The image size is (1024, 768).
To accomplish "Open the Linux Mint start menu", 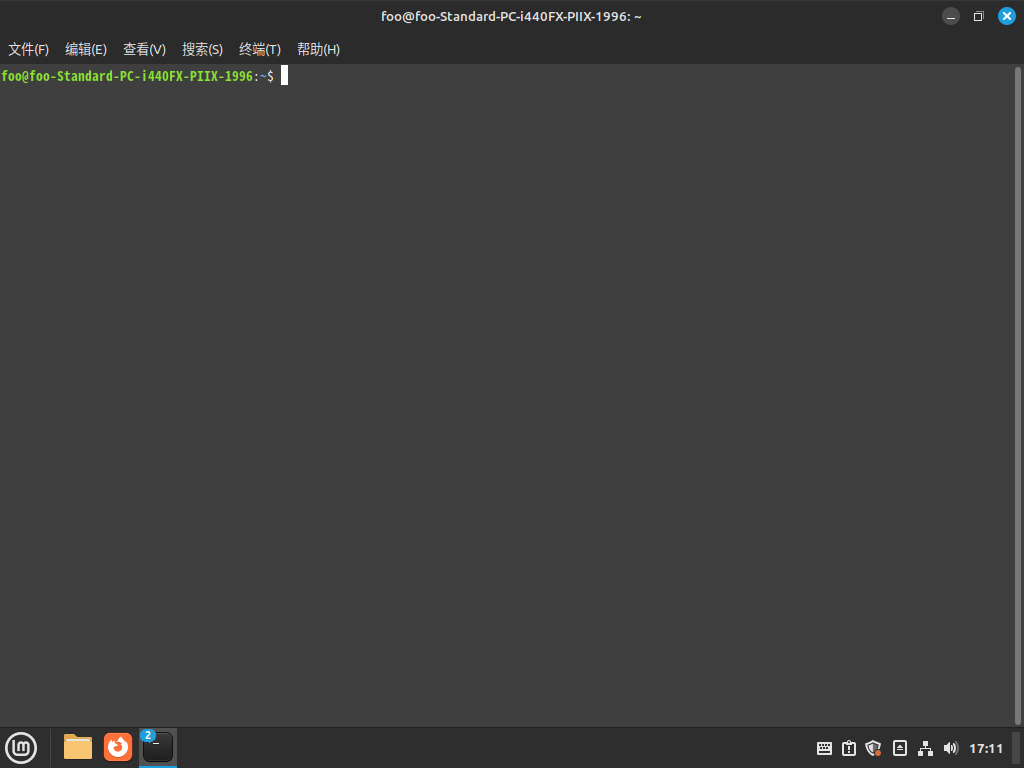I will [21, 747].
